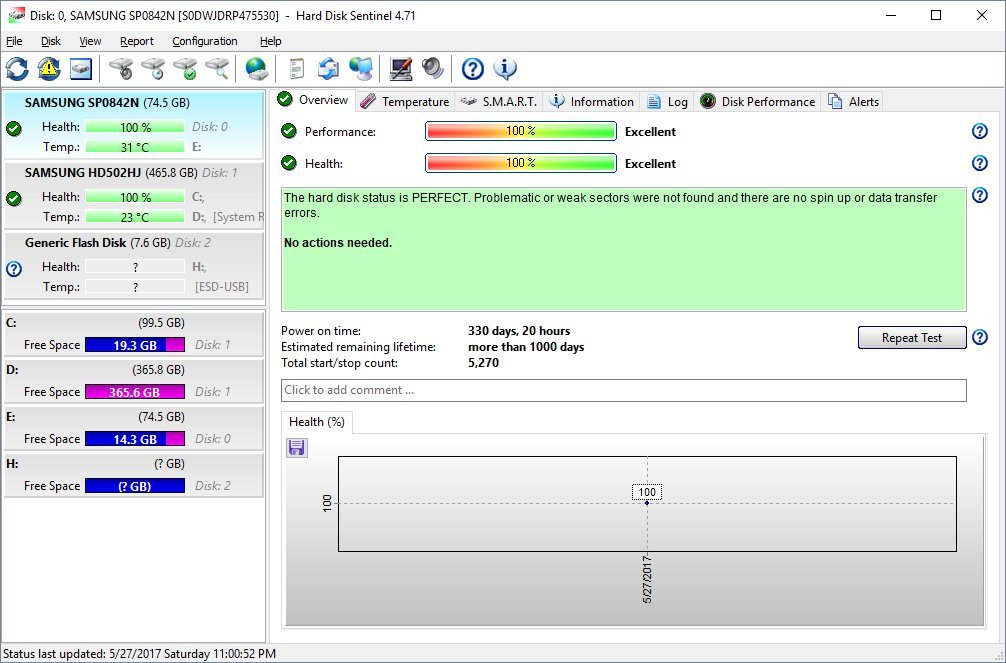Click the network computer with globe icon
The image size is (1006, 663).
click(361, 69)
